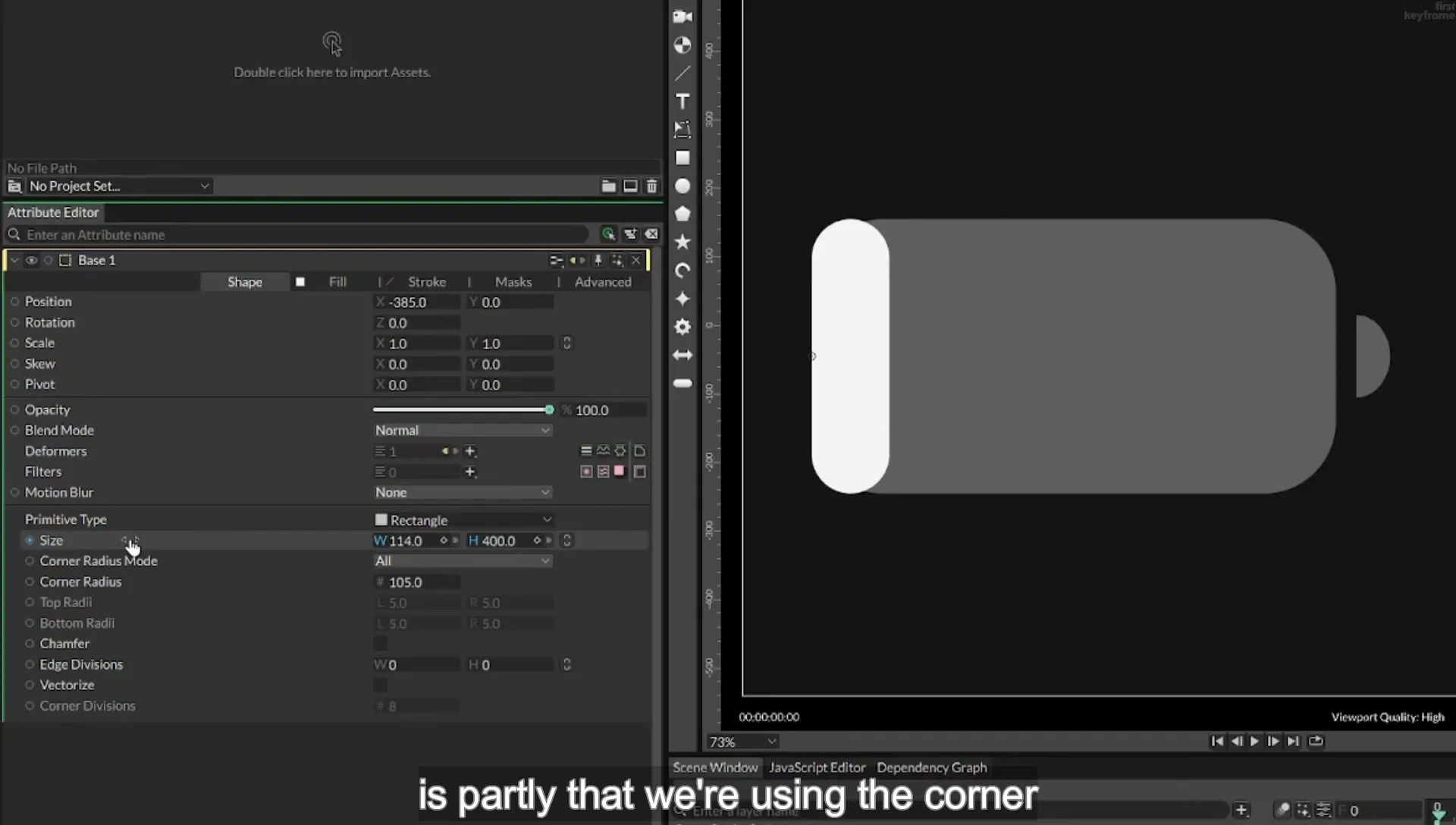1456x825 pixels.
Task: Click the add Deformer plus button
Action: pyautogui.click(x=470, y=451)
